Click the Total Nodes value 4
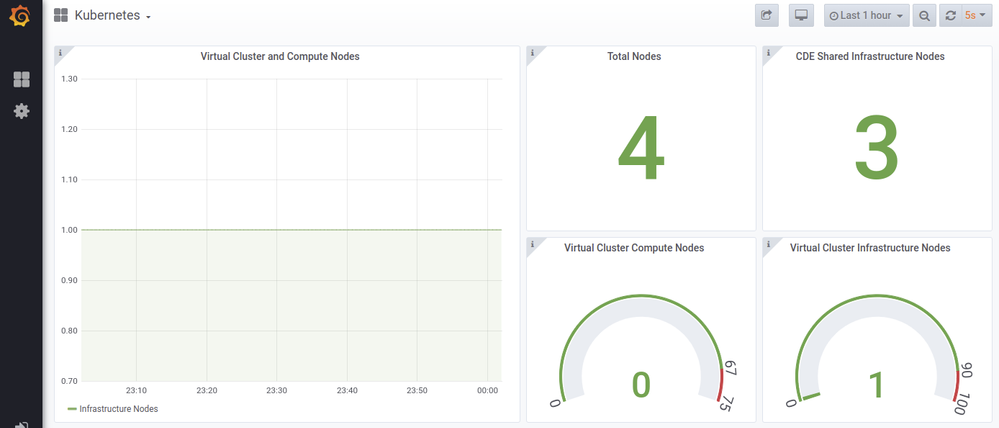 [x=641, y=148]
